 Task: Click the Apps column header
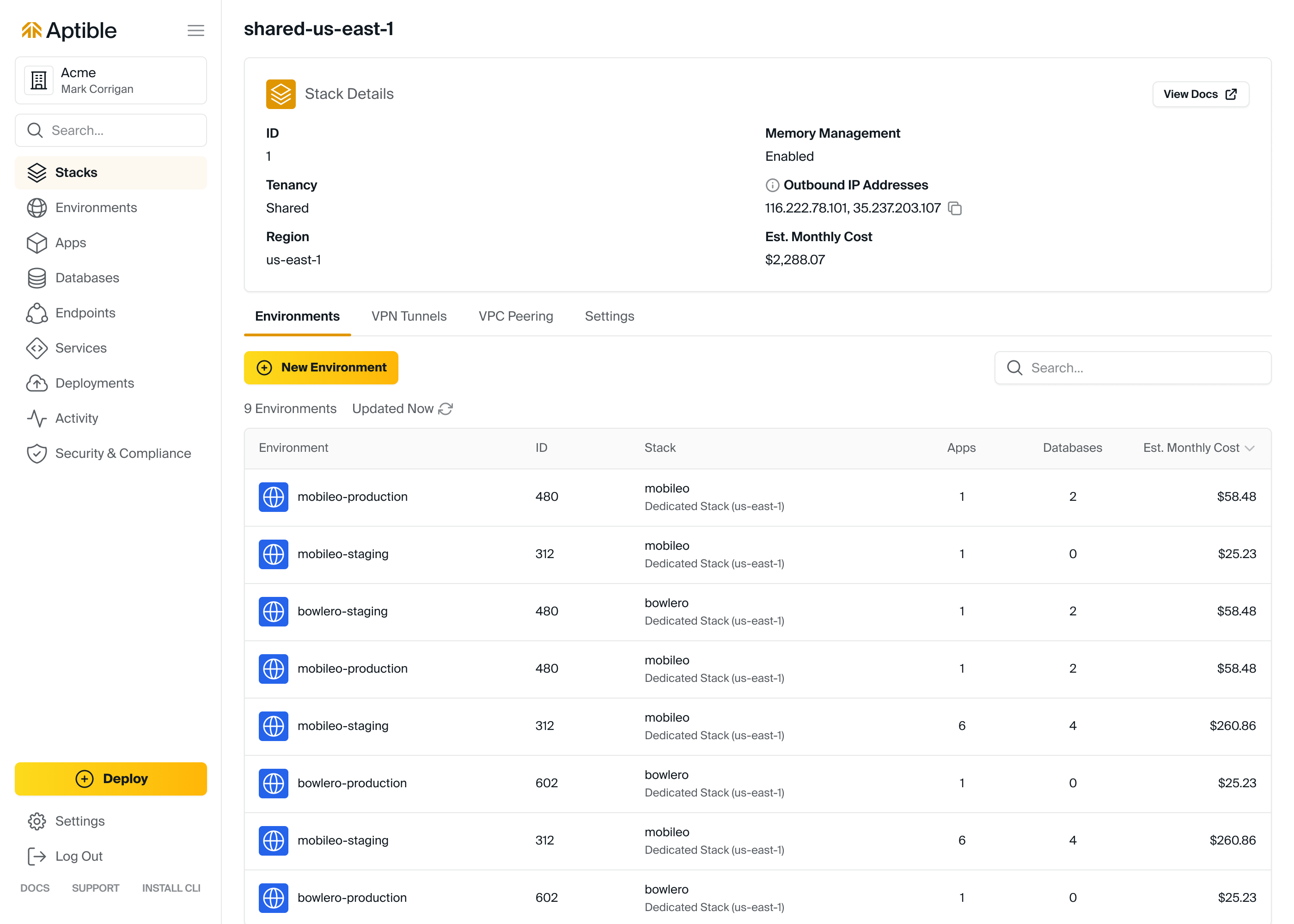pyautogui.click(x=961, y=448)
